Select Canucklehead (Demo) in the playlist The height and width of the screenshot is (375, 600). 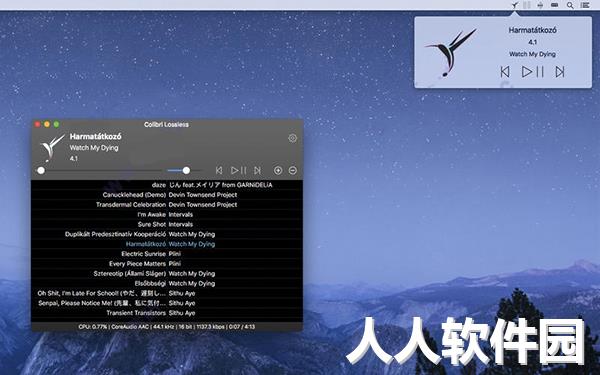167,195
